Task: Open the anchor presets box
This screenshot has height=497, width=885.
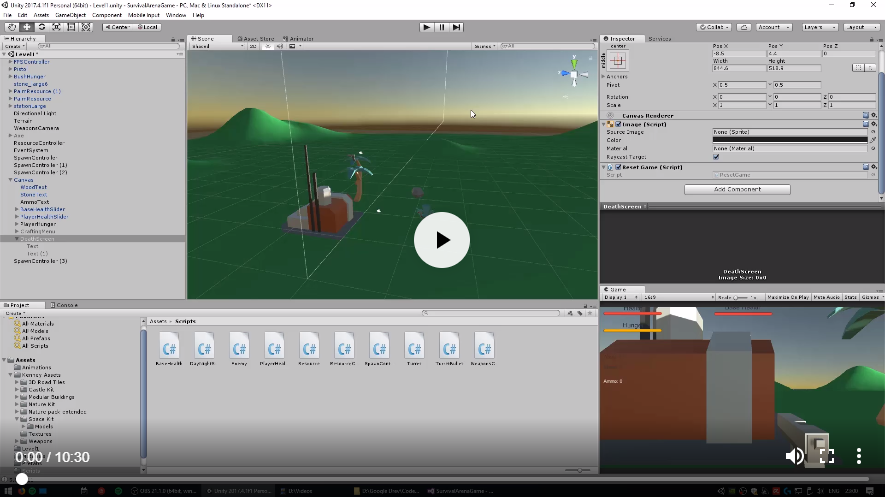Action: [618, 60]
